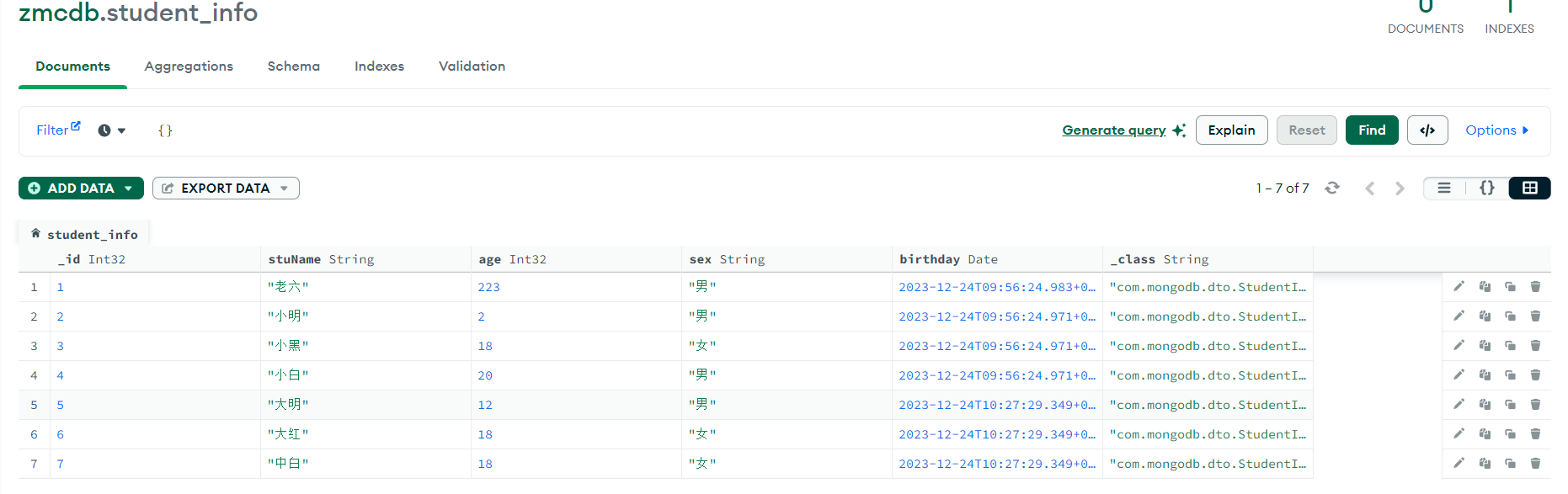
Task: Edit document row 1 with pencil icon
Action: tap(1459, 287)
